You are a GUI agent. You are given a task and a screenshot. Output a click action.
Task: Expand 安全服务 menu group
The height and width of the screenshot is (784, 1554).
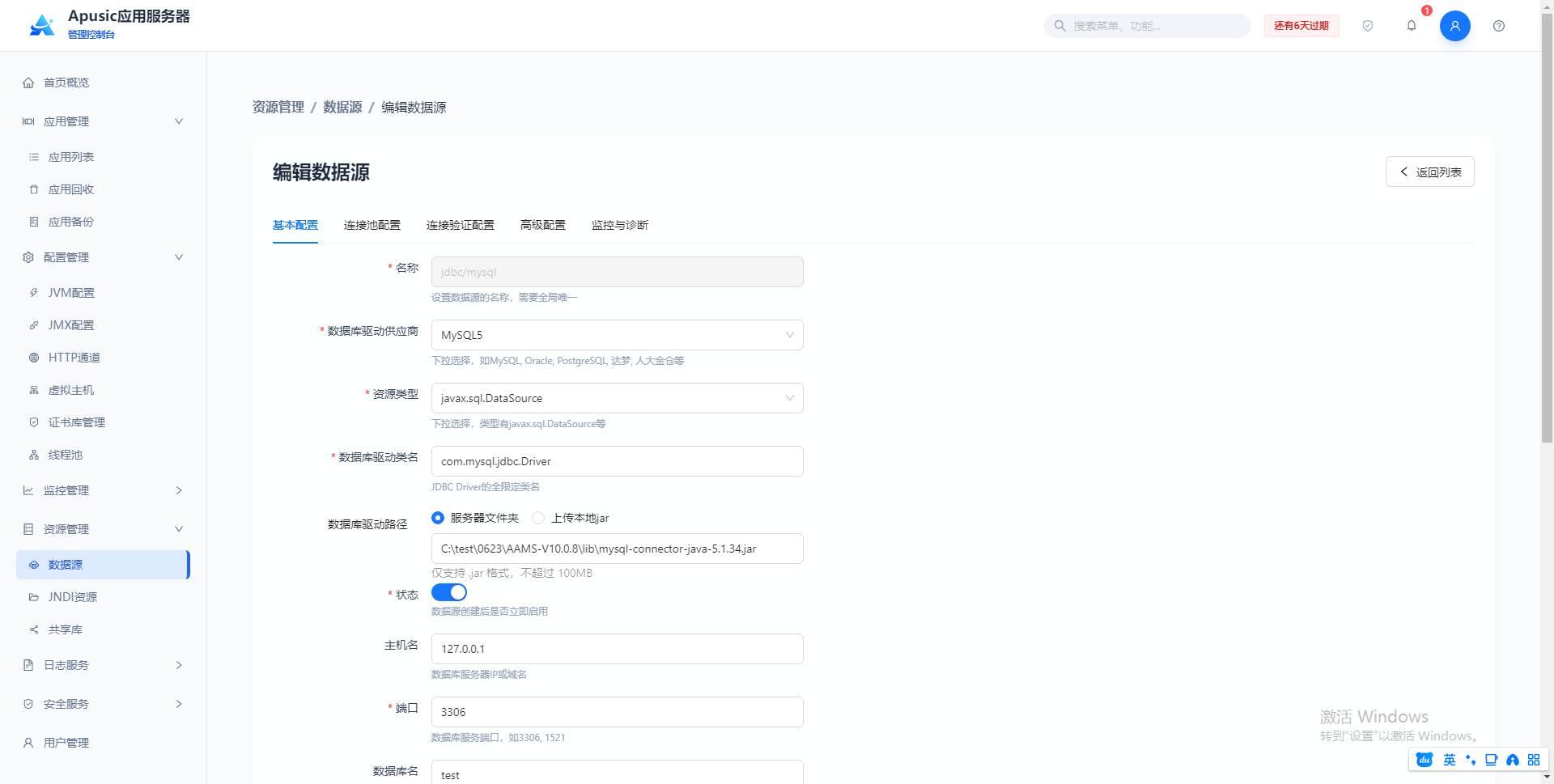click(104, 704)
